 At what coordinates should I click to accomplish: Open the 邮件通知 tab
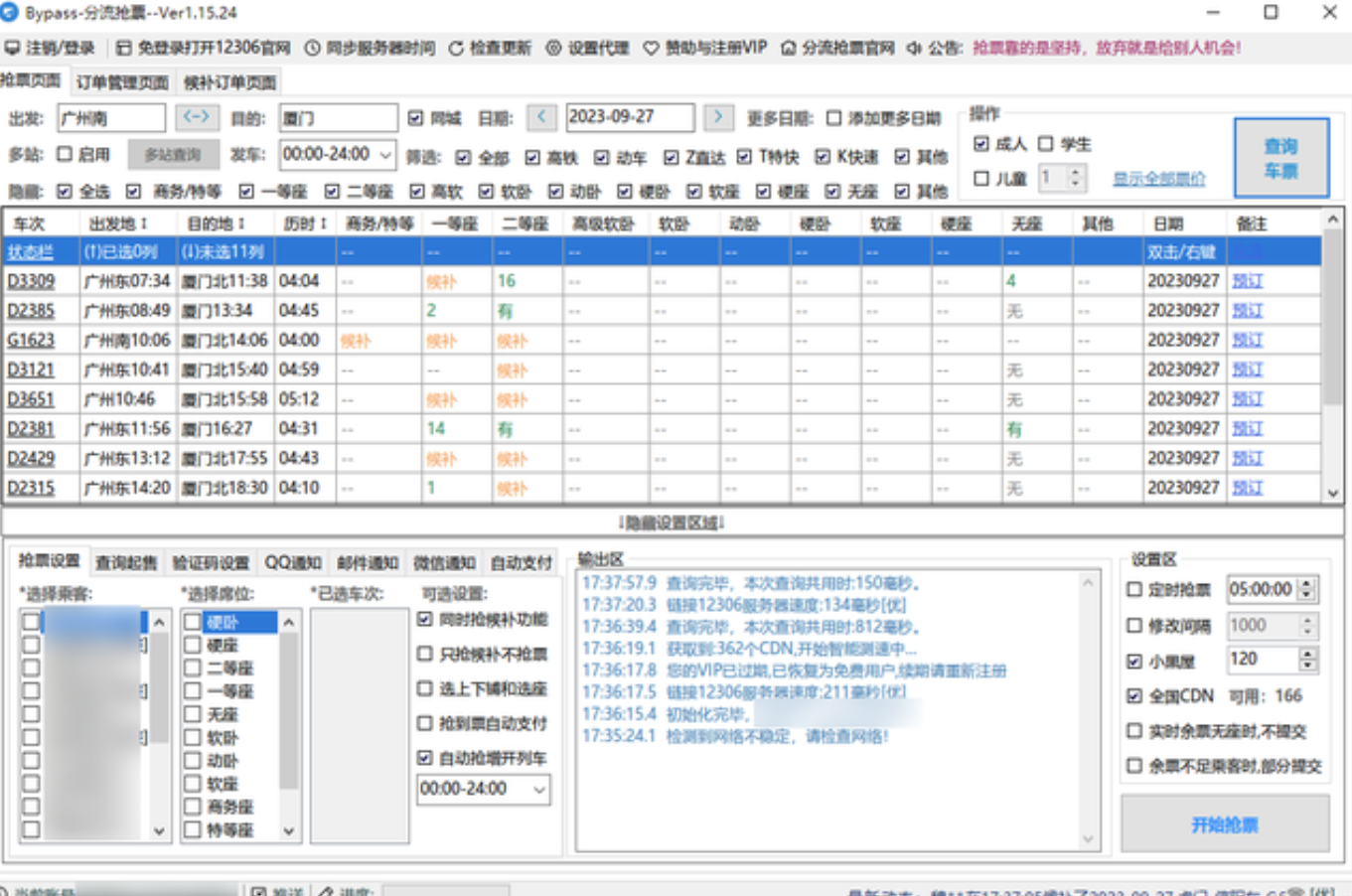click(x=368, y=562)
